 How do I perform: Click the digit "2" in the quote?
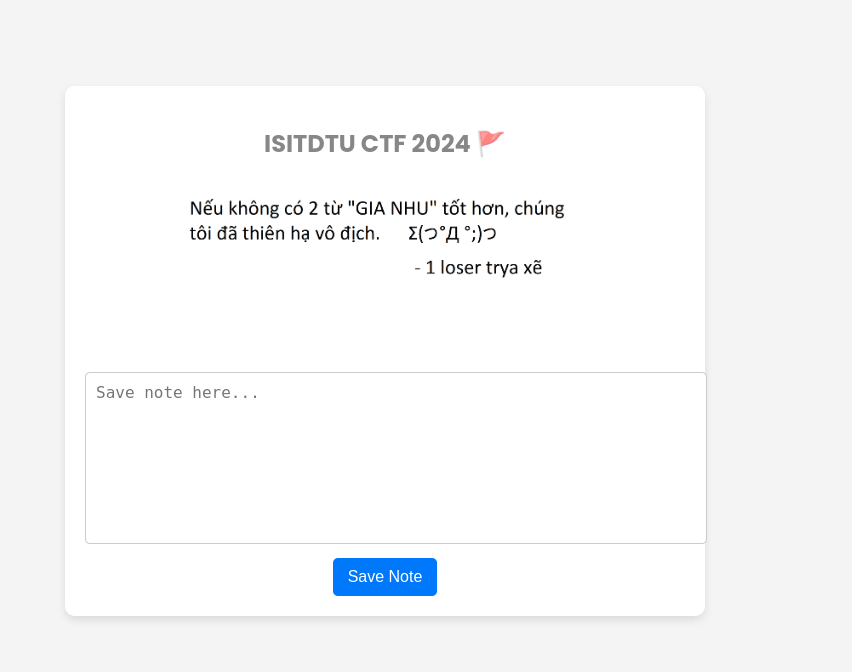click(x=313, y=209)
